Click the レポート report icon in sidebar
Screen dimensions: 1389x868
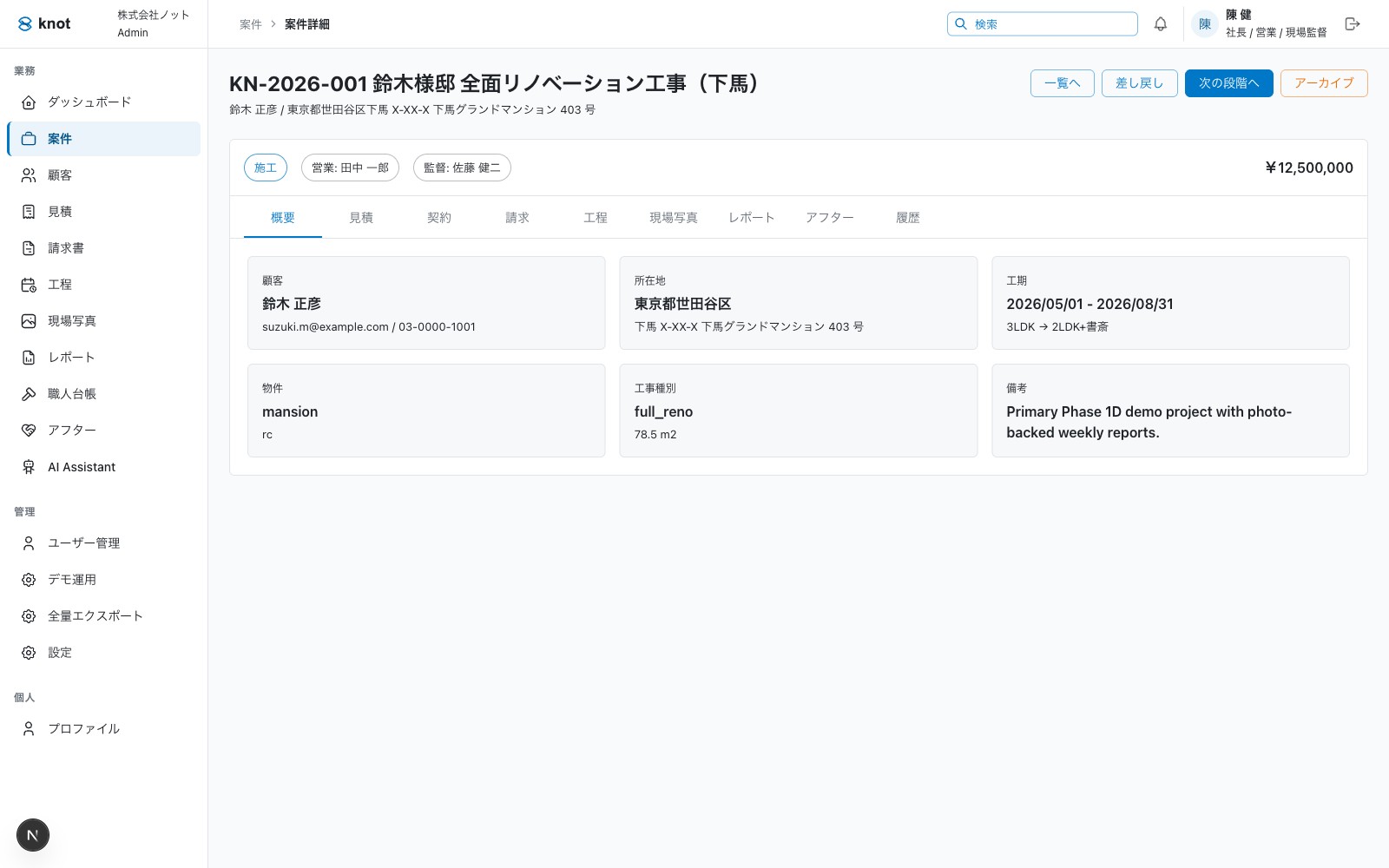click(x=29, y=358)
